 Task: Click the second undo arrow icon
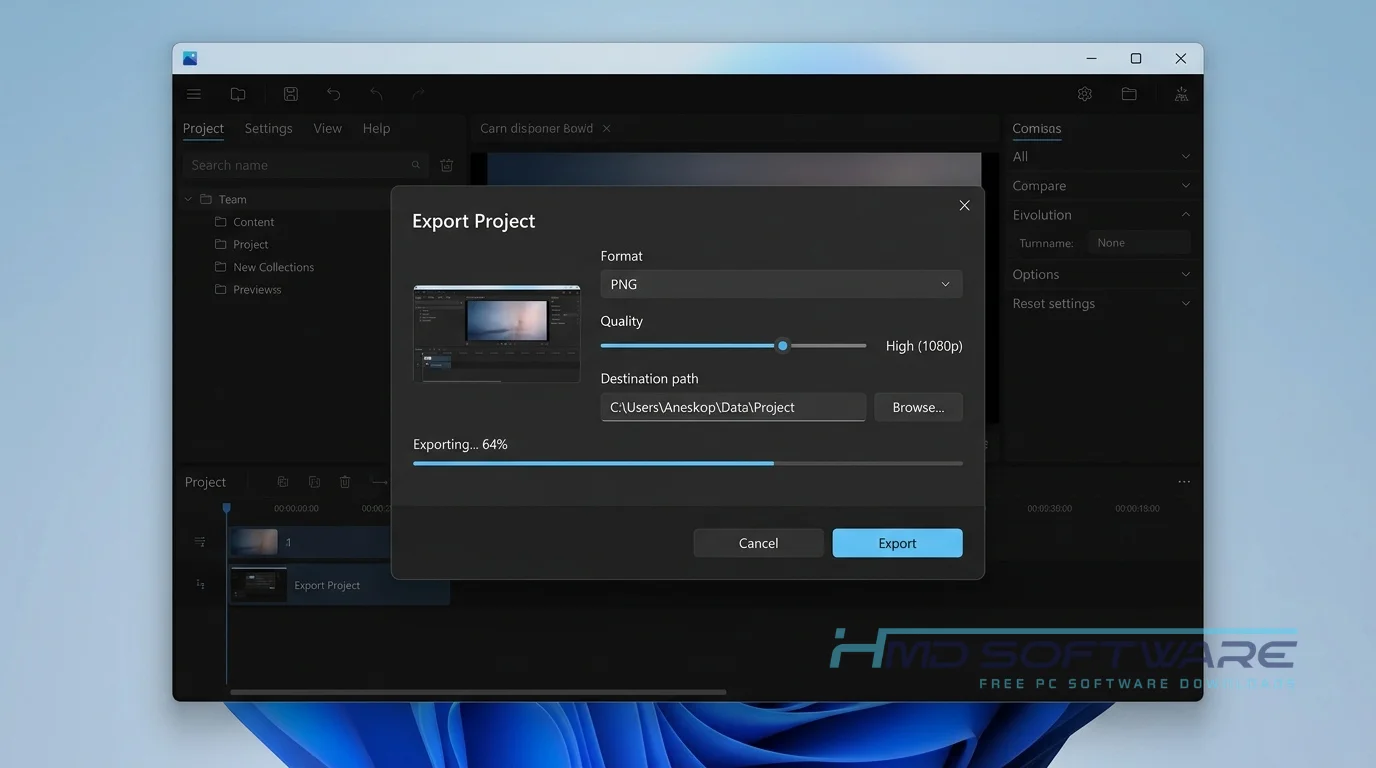point(376,94)
